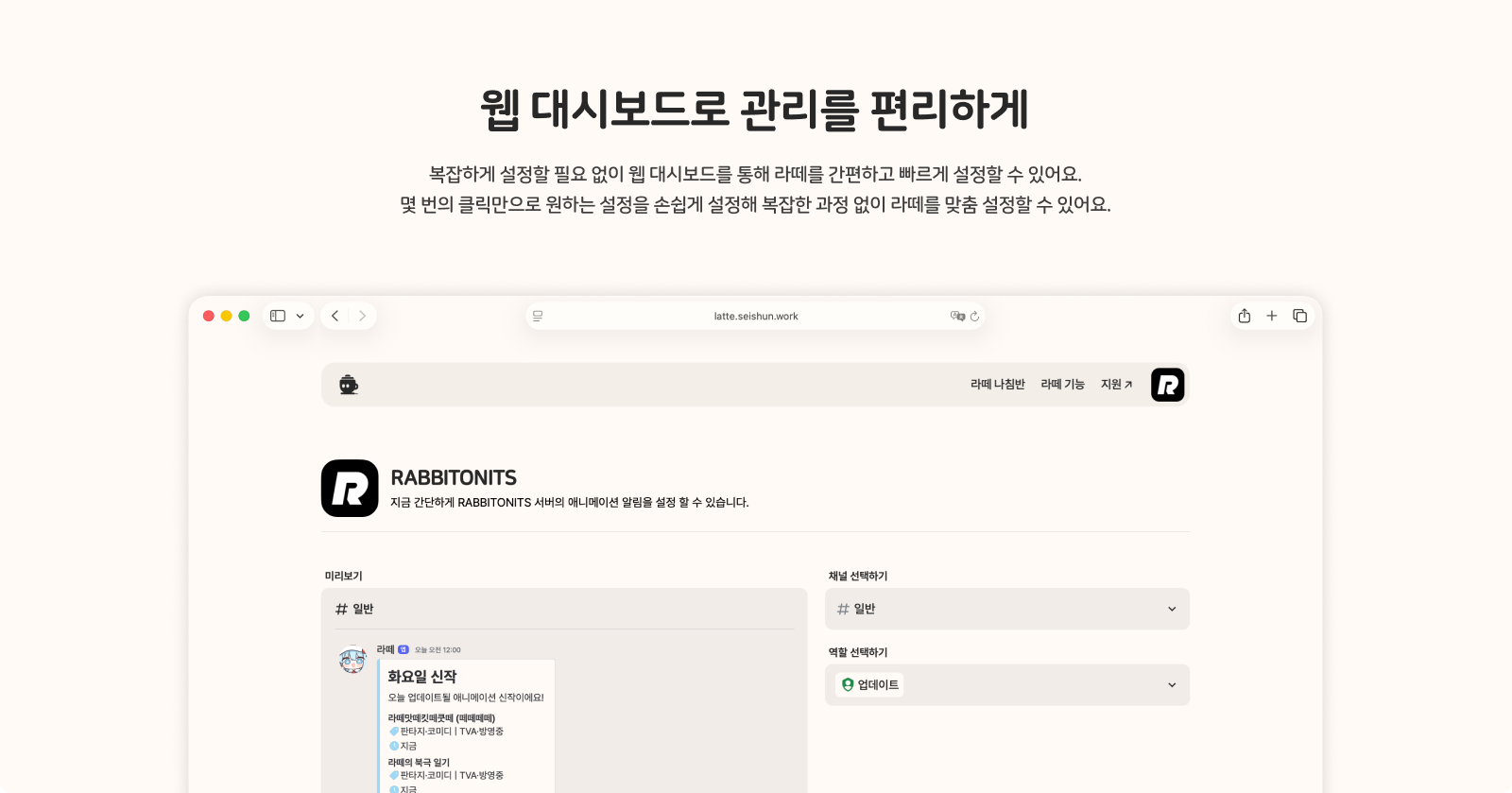Toggle the browser sidebar icon
Screen dimensions: 1512x793
(278, 316)
